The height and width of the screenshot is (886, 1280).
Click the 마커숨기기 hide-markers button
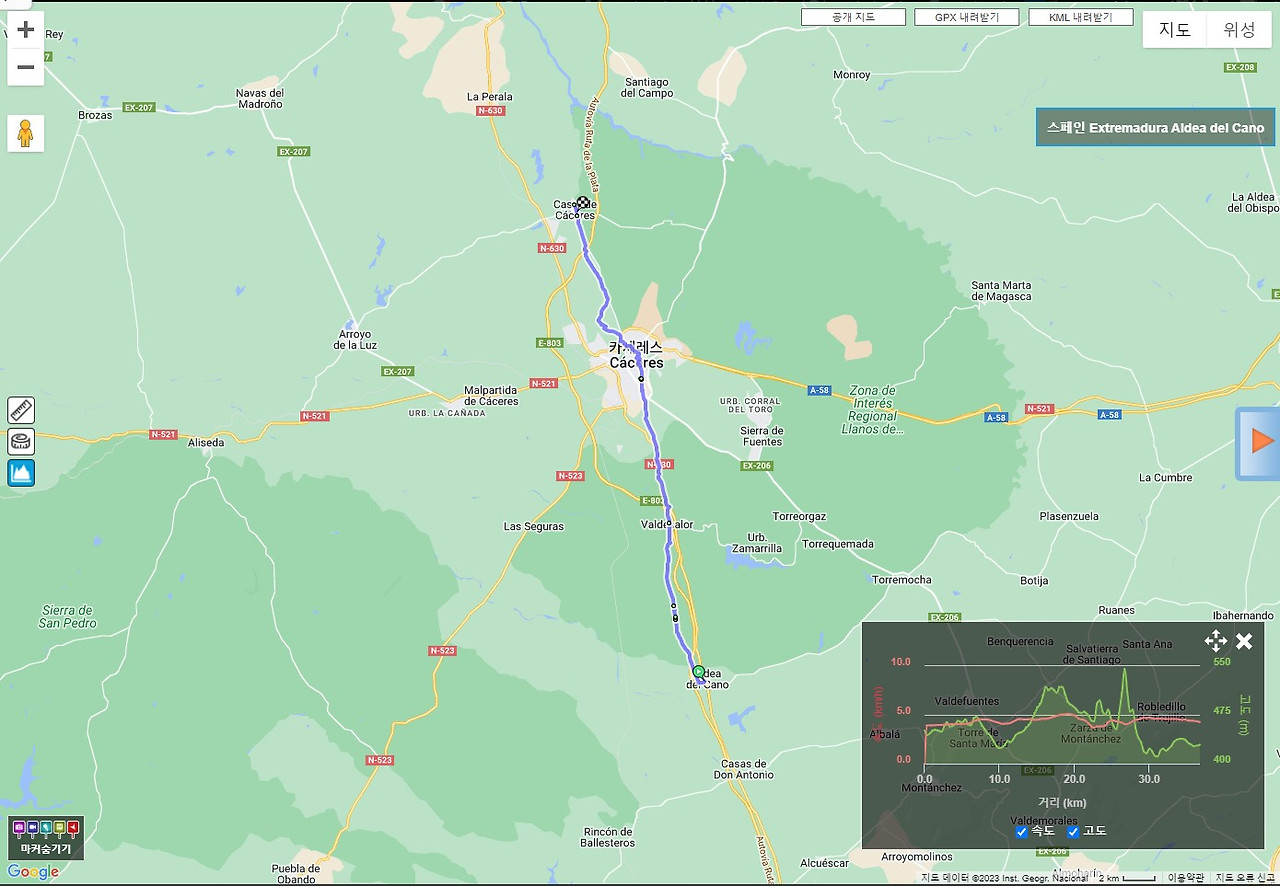pyautogui.click(x=46, y=838)
